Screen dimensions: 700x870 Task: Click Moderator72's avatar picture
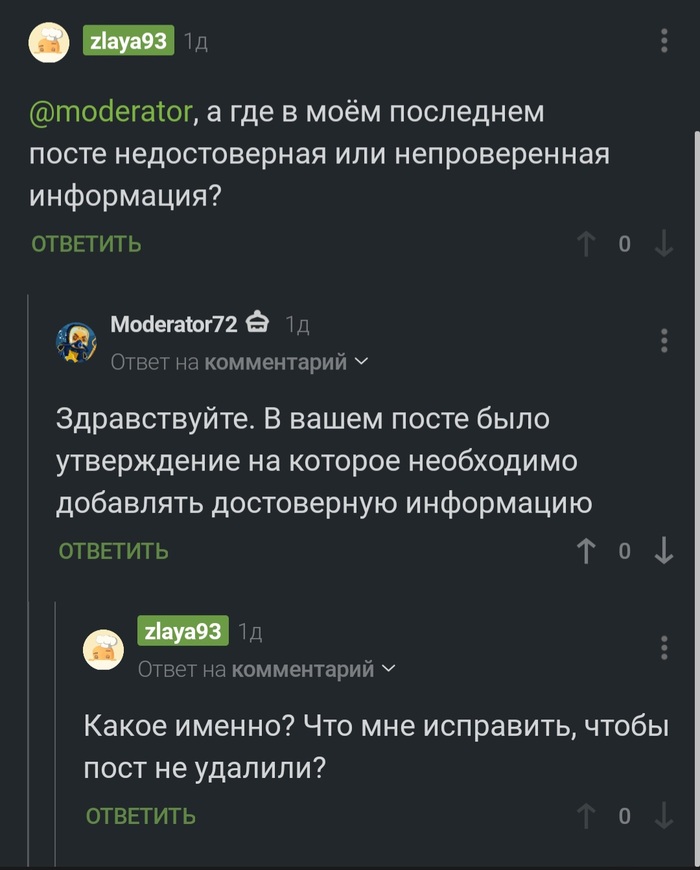[x=76, y=343]
